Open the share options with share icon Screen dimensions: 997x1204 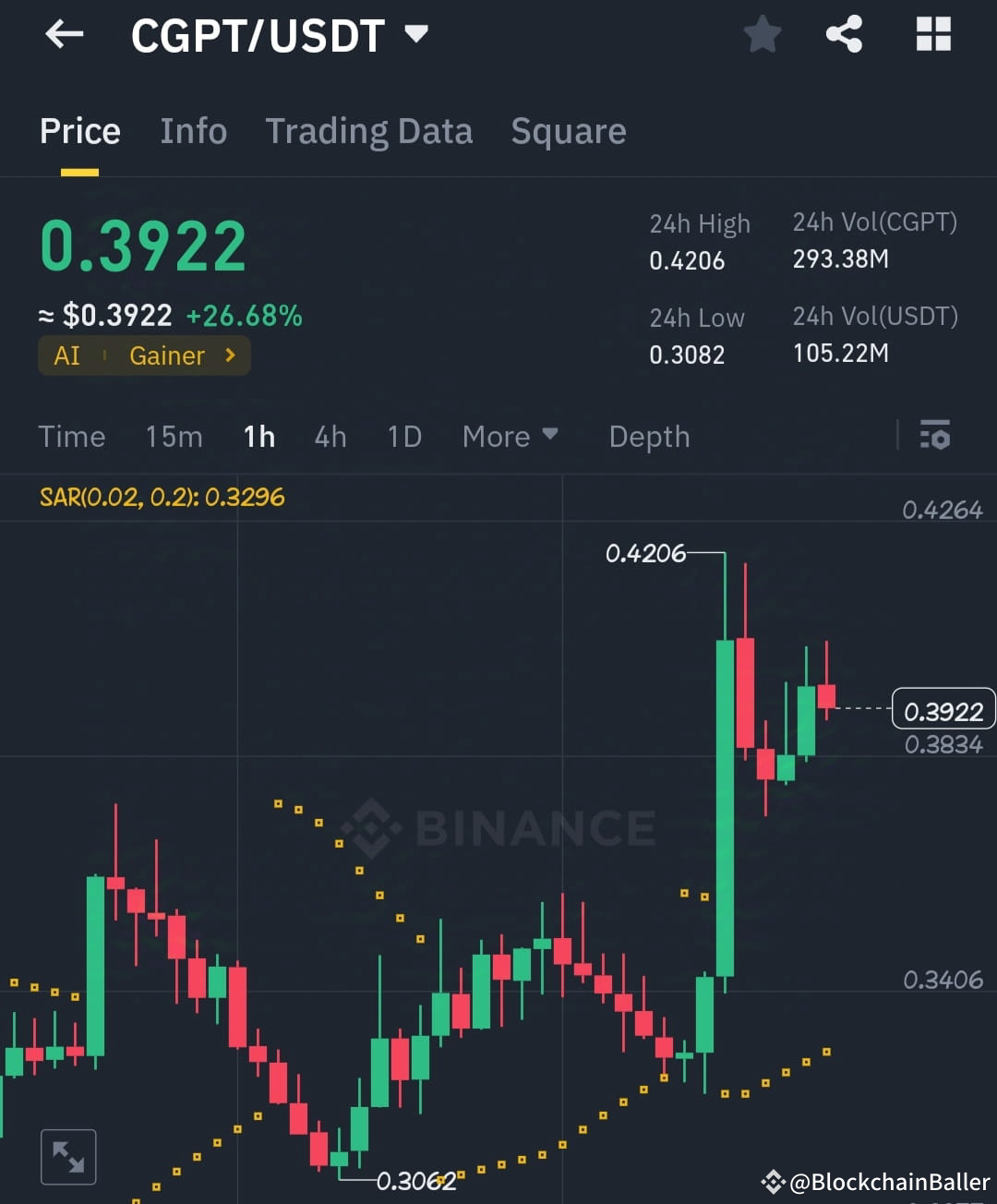[x=844, y=34]
